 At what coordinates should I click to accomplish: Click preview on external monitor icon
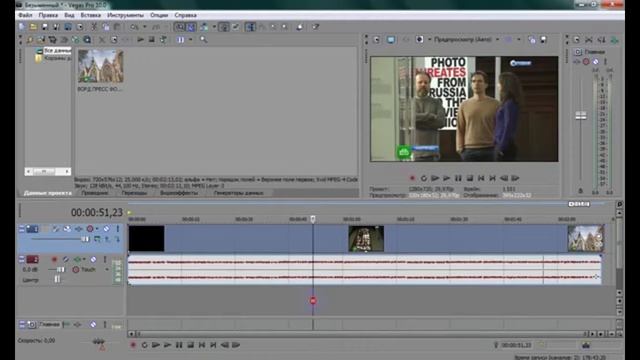391,40
